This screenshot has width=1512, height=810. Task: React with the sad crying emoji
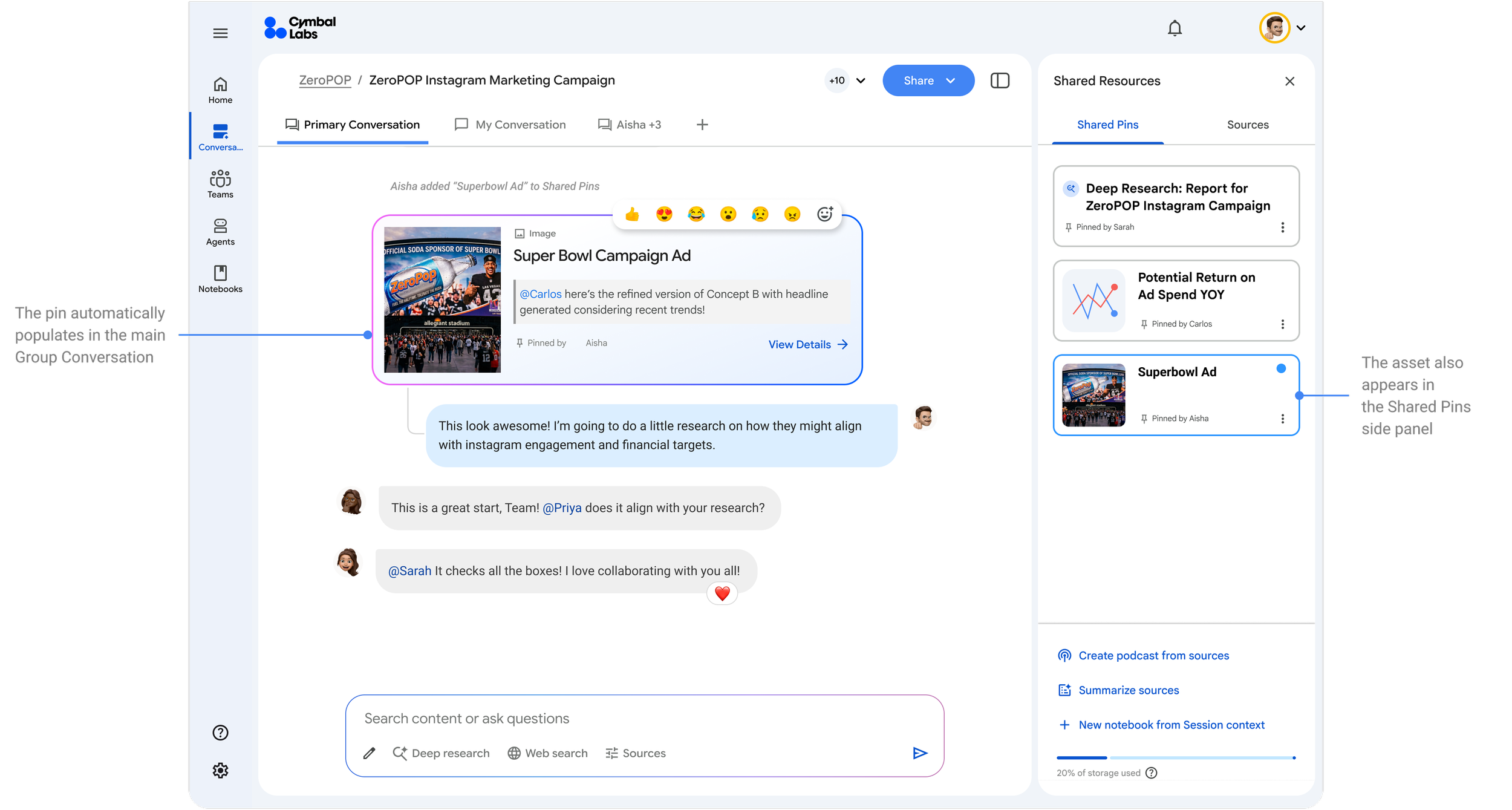(760, 214)
